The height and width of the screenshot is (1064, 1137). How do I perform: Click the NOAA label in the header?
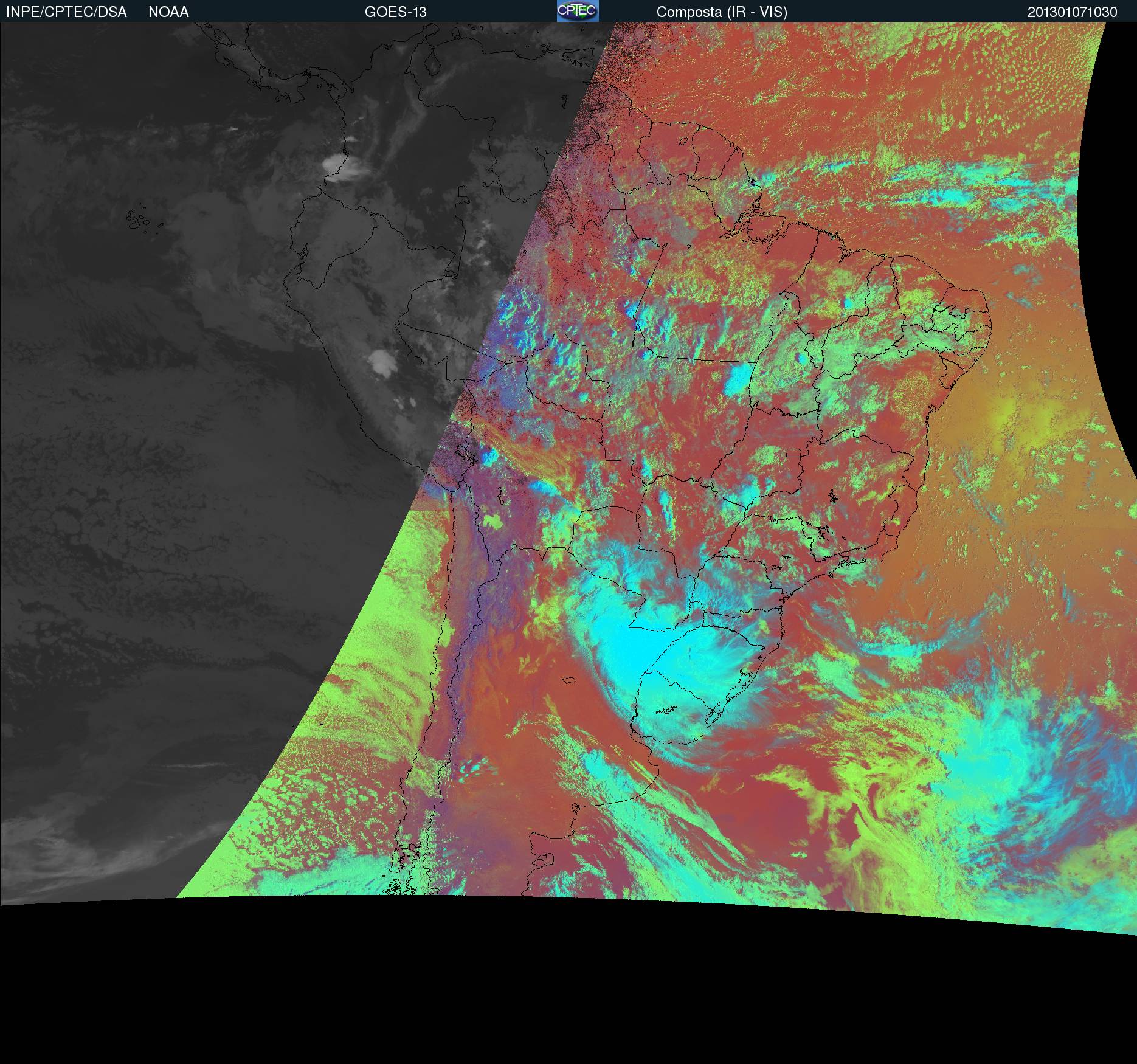(168, 12)
